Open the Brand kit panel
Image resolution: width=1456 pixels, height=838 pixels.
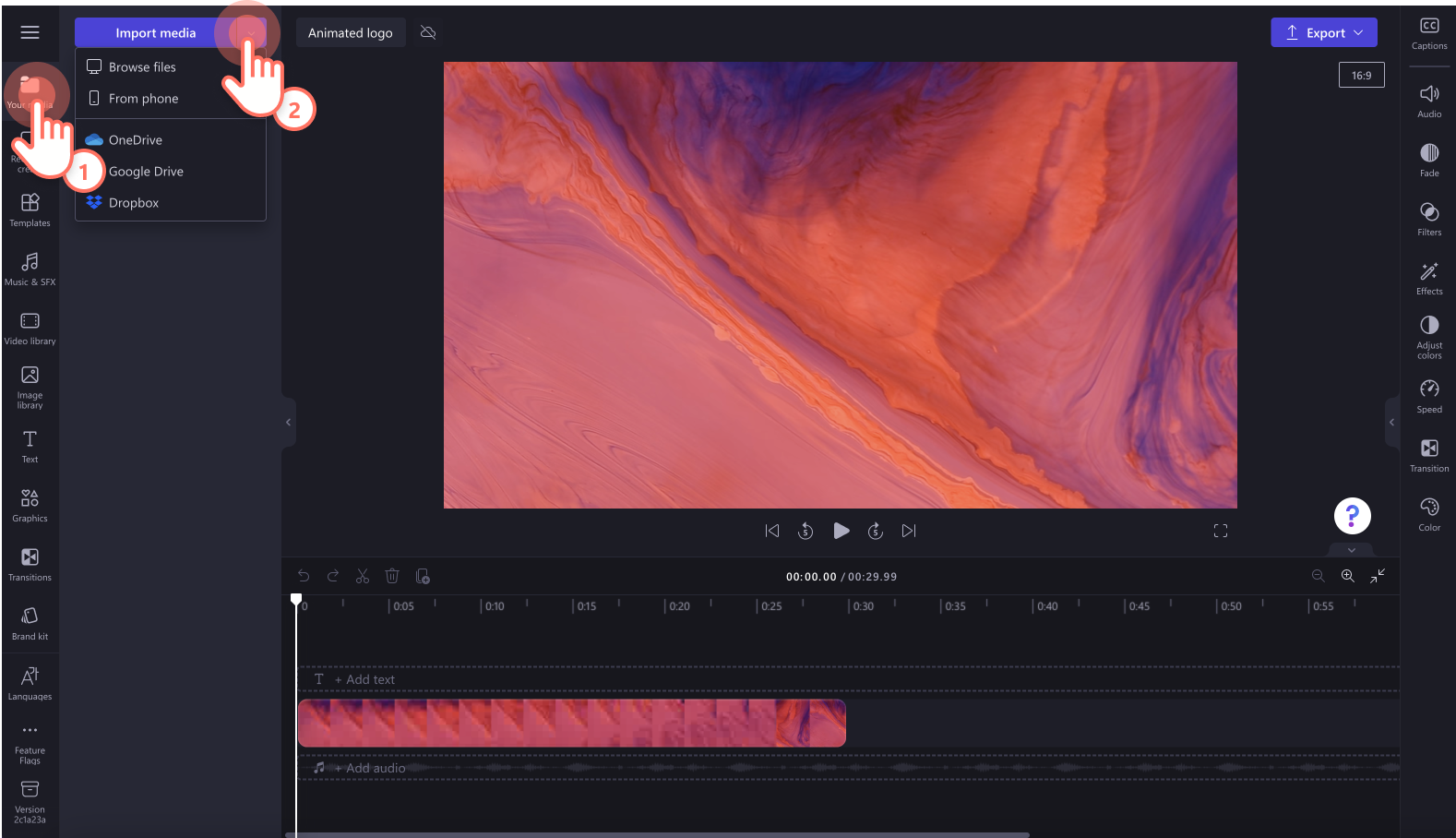coord(30,623)
